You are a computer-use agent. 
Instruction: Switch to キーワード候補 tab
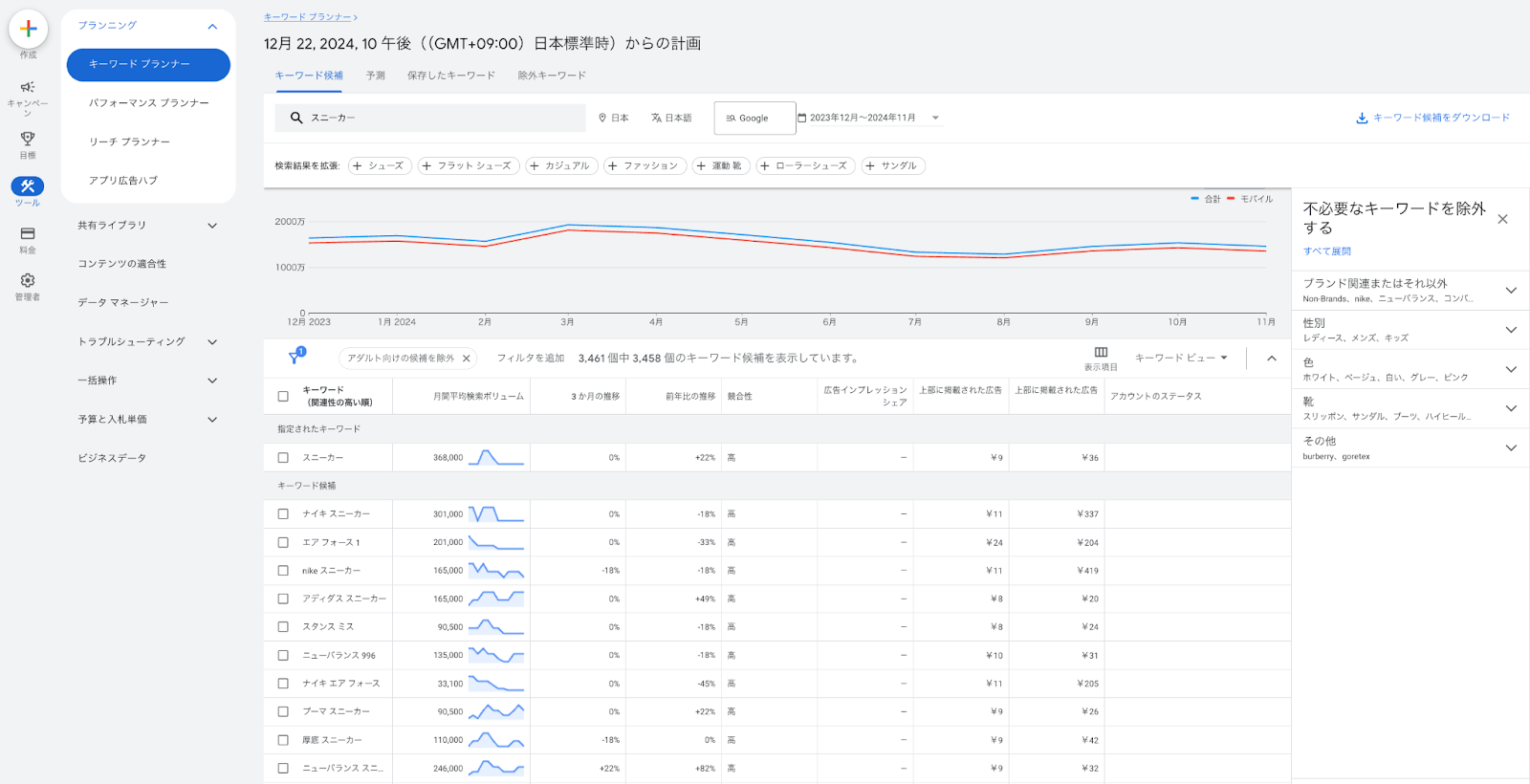coord(309,76)
